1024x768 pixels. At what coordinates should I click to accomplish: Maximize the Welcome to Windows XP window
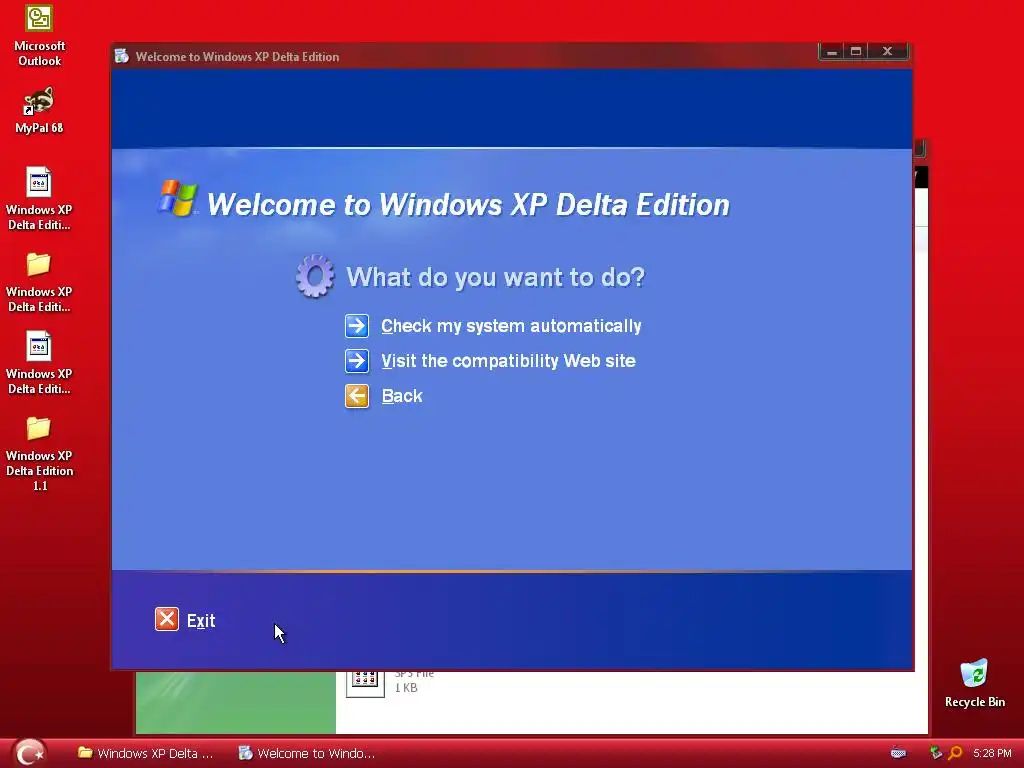coord(856,52)
